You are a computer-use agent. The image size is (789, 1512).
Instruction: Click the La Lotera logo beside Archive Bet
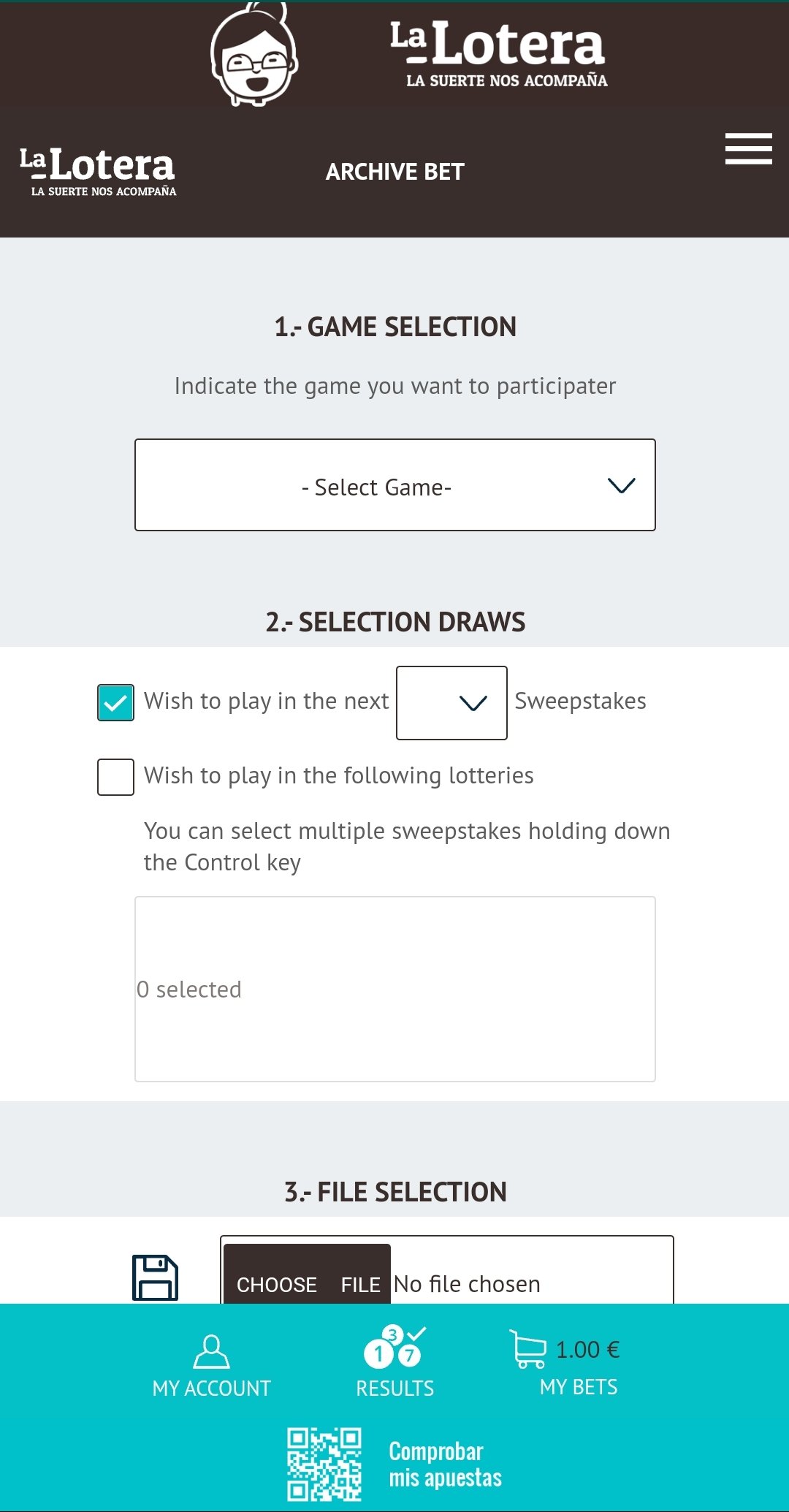[98, 172]
